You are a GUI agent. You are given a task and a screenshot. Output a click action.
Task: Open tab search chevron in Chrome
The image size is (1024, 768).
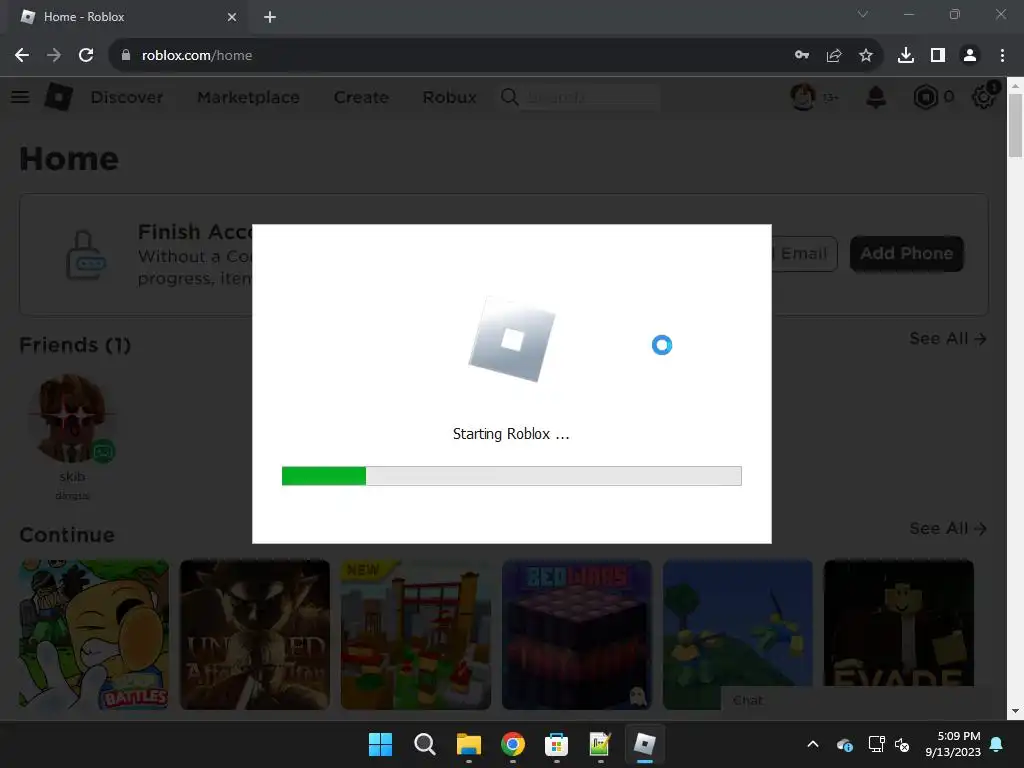click(x=863, y=14)
